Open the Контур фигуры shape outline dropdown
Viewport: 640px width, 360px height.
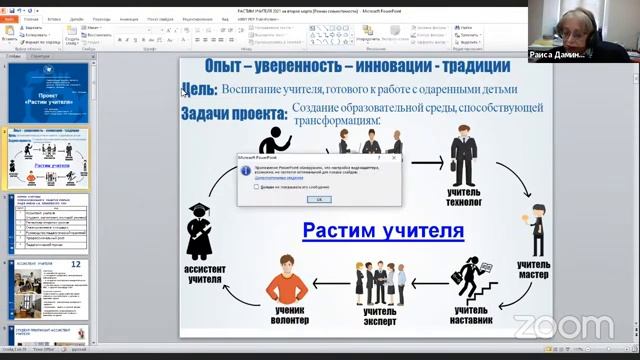(429, 35)
